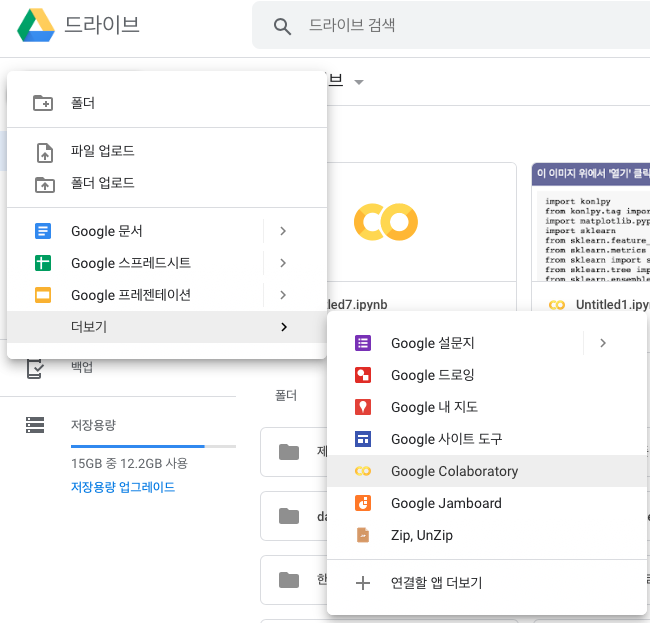Viewport: 650px width, 623px height.
Task: Click the Google Drive logo
Action: pyautogui.click(x=36, y=25)
